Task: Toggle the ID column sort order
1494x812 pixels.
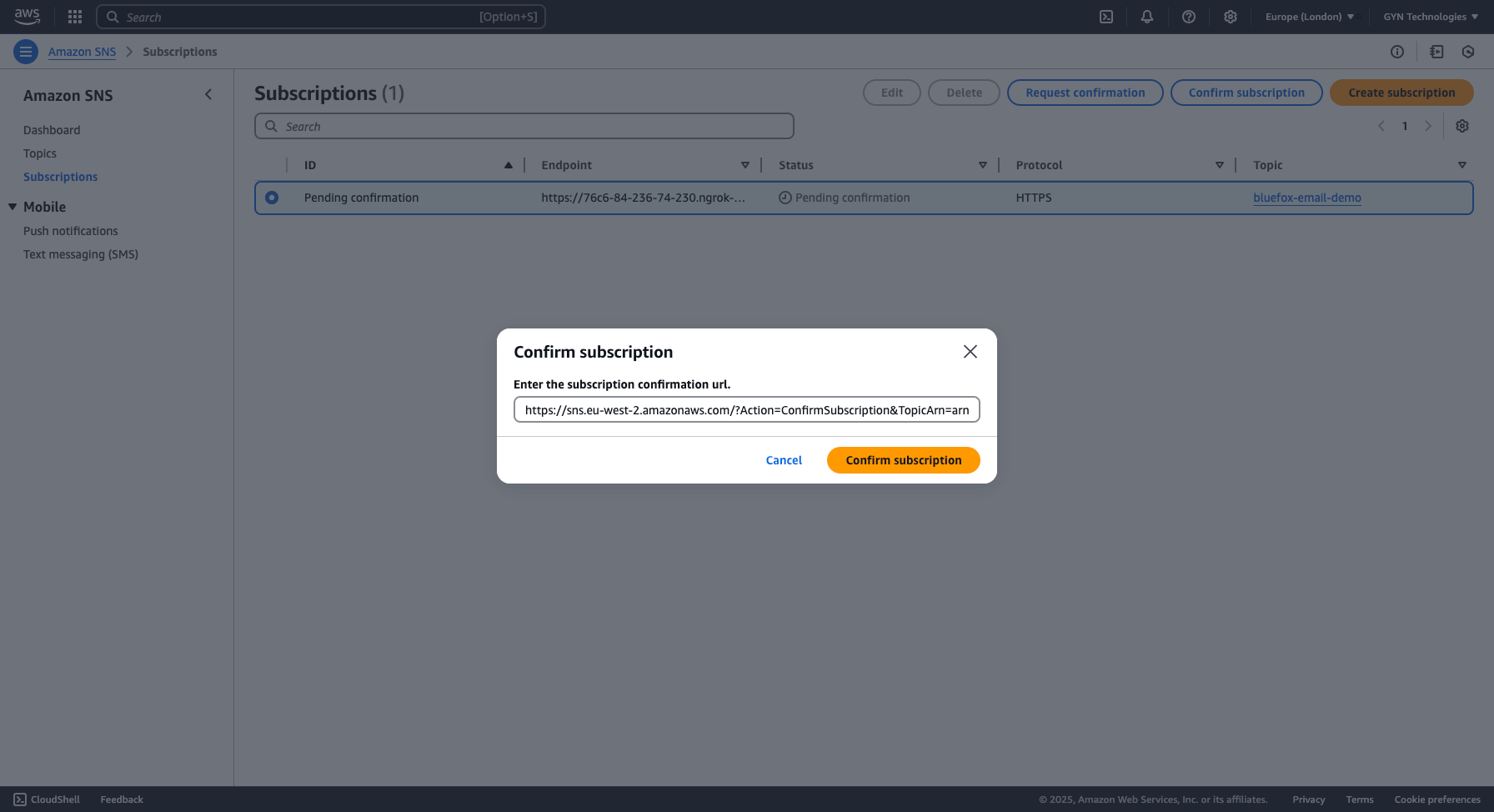Action: click(x=509, y=165)
